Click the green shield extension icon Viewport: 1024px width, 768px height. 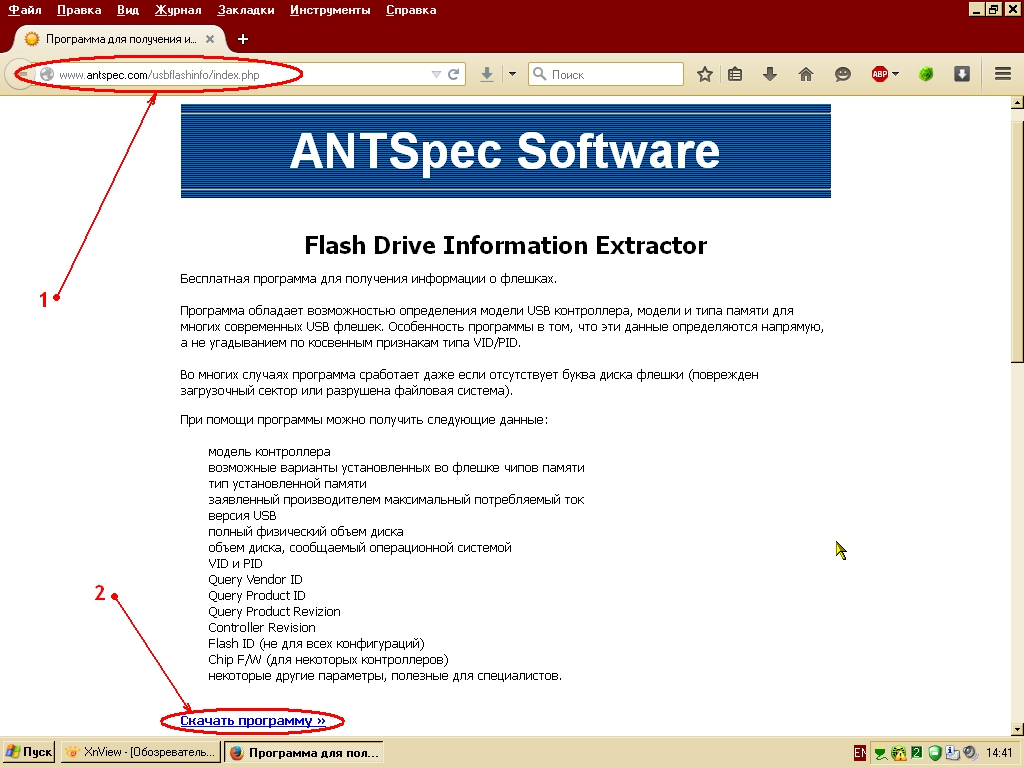(925, 74)
